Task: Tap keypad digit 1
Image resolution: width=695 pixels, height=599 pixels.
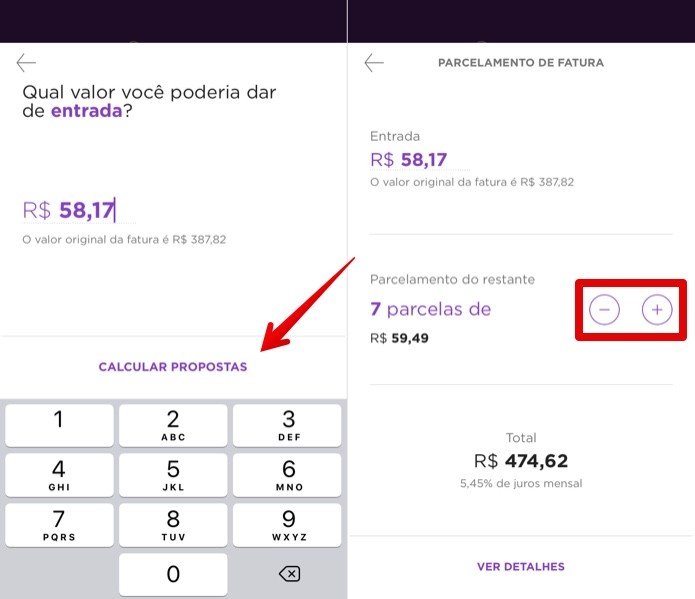Action: pos(59,425)
